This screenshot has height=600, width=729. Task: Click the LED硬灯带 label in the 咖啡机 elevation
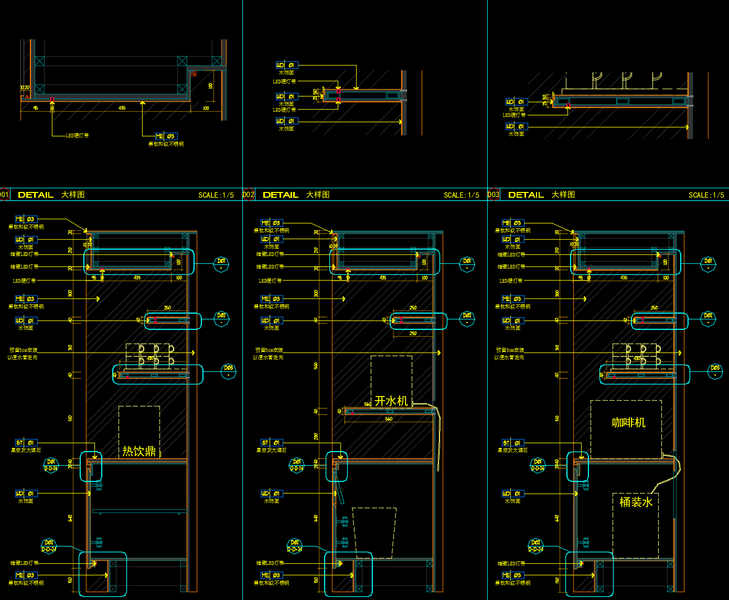[x=511, y=281]
